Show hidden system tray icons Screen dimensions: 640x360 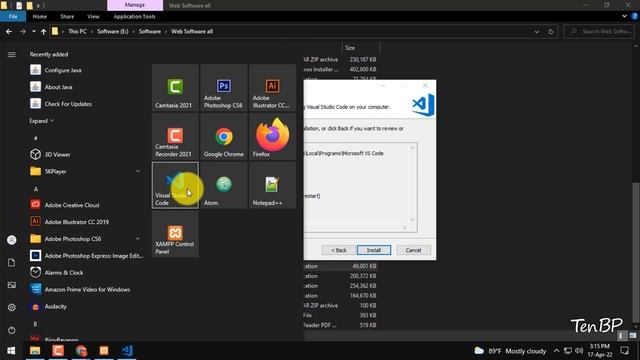click(x=556, y=351)
